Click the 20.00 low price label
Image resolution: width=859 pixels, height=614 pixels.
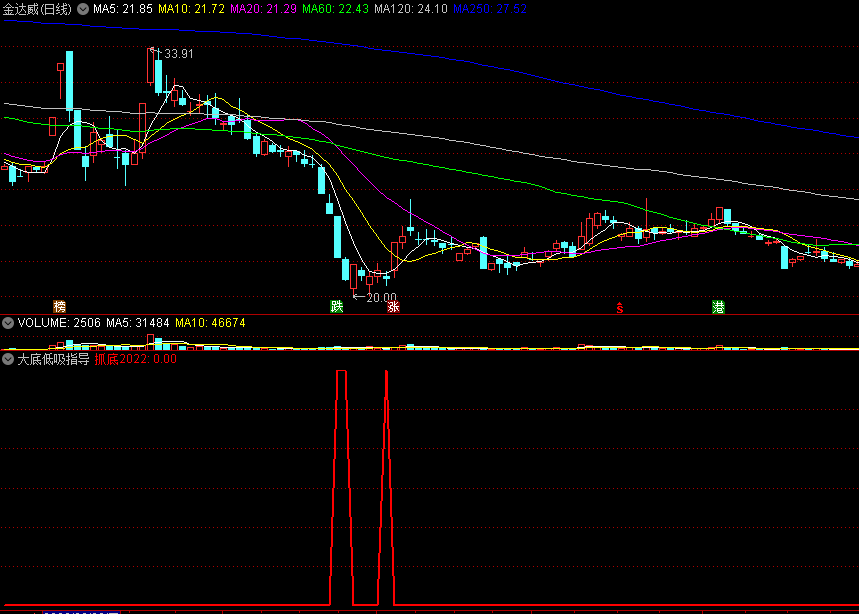381,297
